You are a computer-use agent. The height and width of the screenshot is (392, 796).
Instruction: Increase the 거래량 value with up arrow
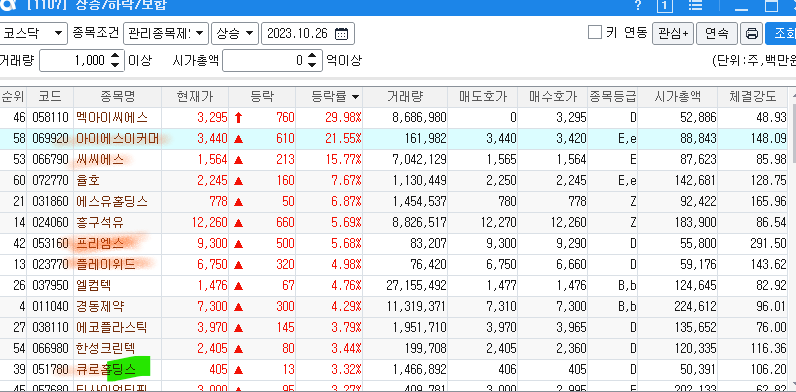[x=115, y=56]
